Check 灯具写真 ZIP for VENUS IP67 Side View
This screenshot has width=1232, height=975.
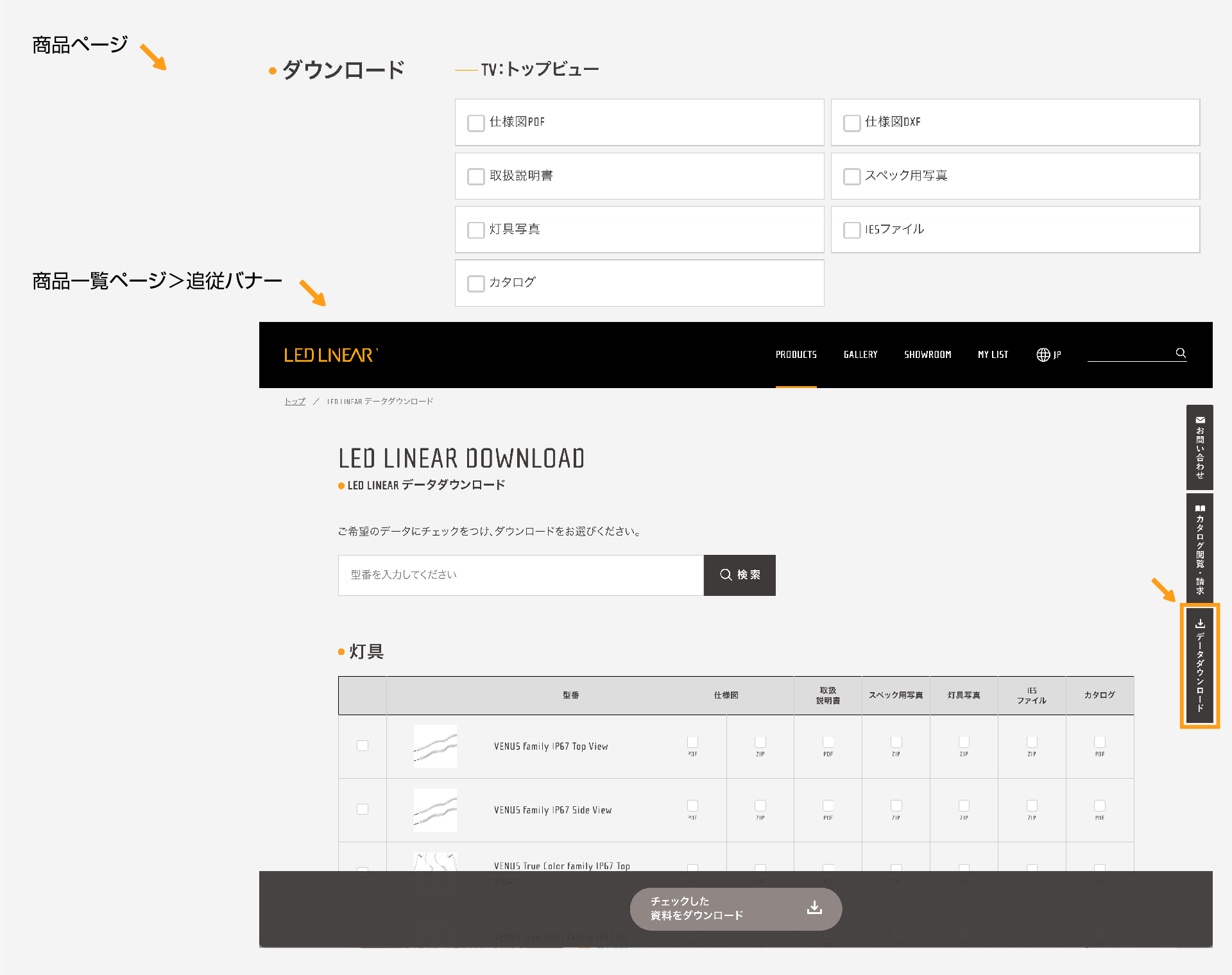tap(964, 805)
